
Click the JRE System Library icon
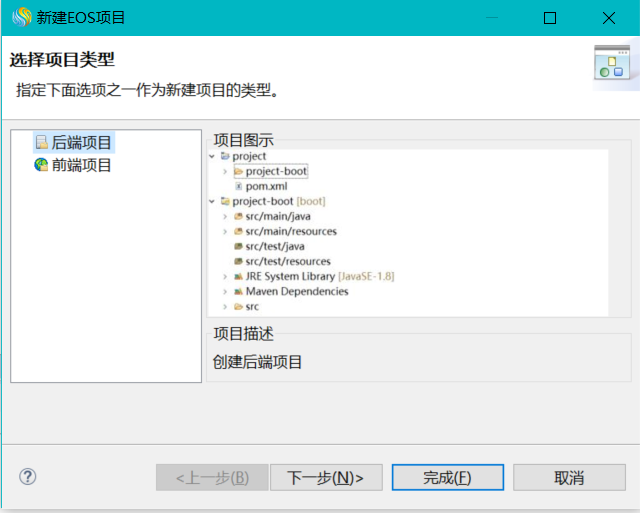coord(238,276)
